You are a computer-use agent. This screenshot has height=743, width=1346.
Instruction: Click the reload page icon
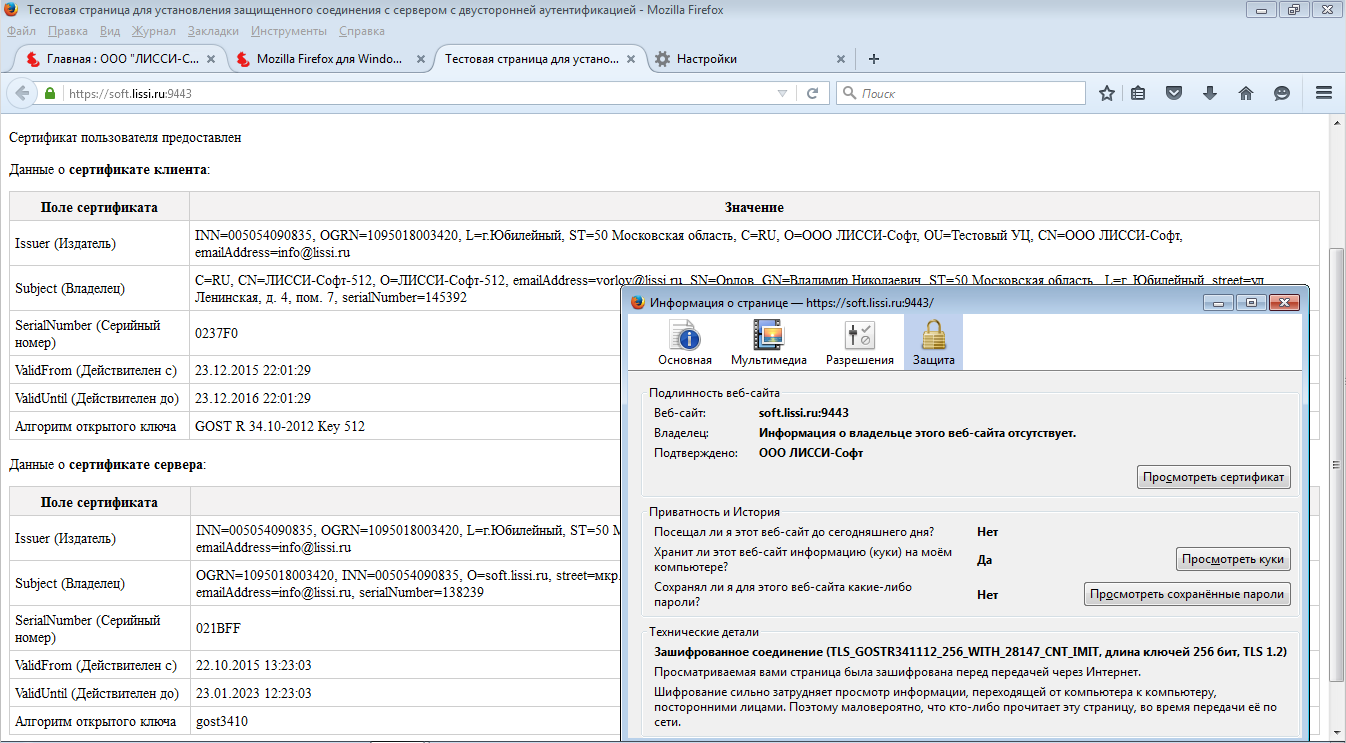(x=813, y=93)
